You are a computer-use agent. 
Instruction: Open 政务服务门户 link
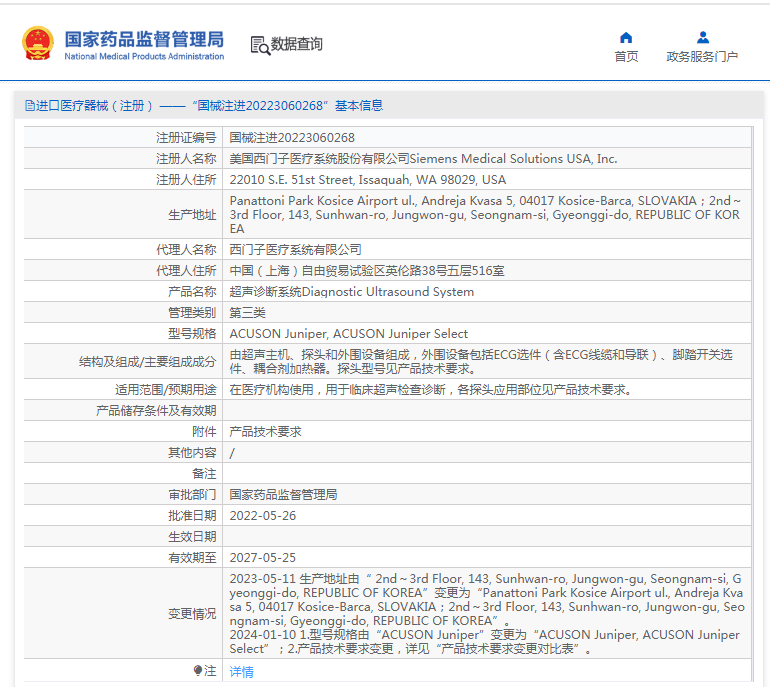tap(702, 56)
